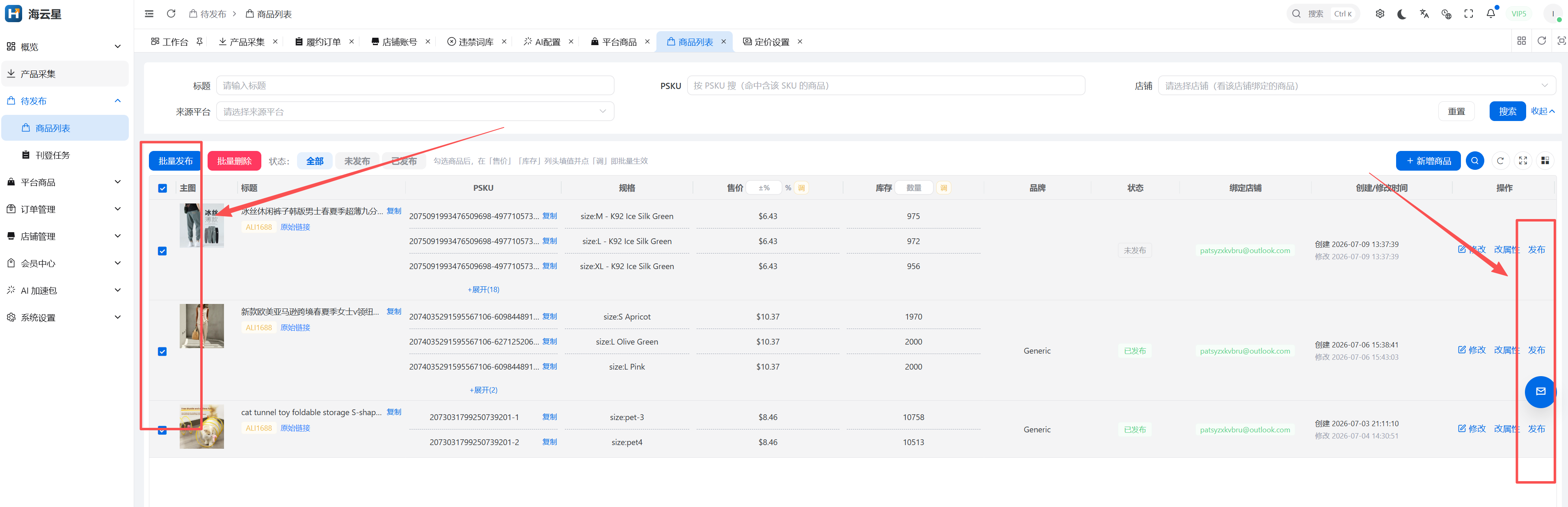Screen dimensions: 1568x507
Task: Click the red 批量删除 button
Action: click(x=234, y=161)
